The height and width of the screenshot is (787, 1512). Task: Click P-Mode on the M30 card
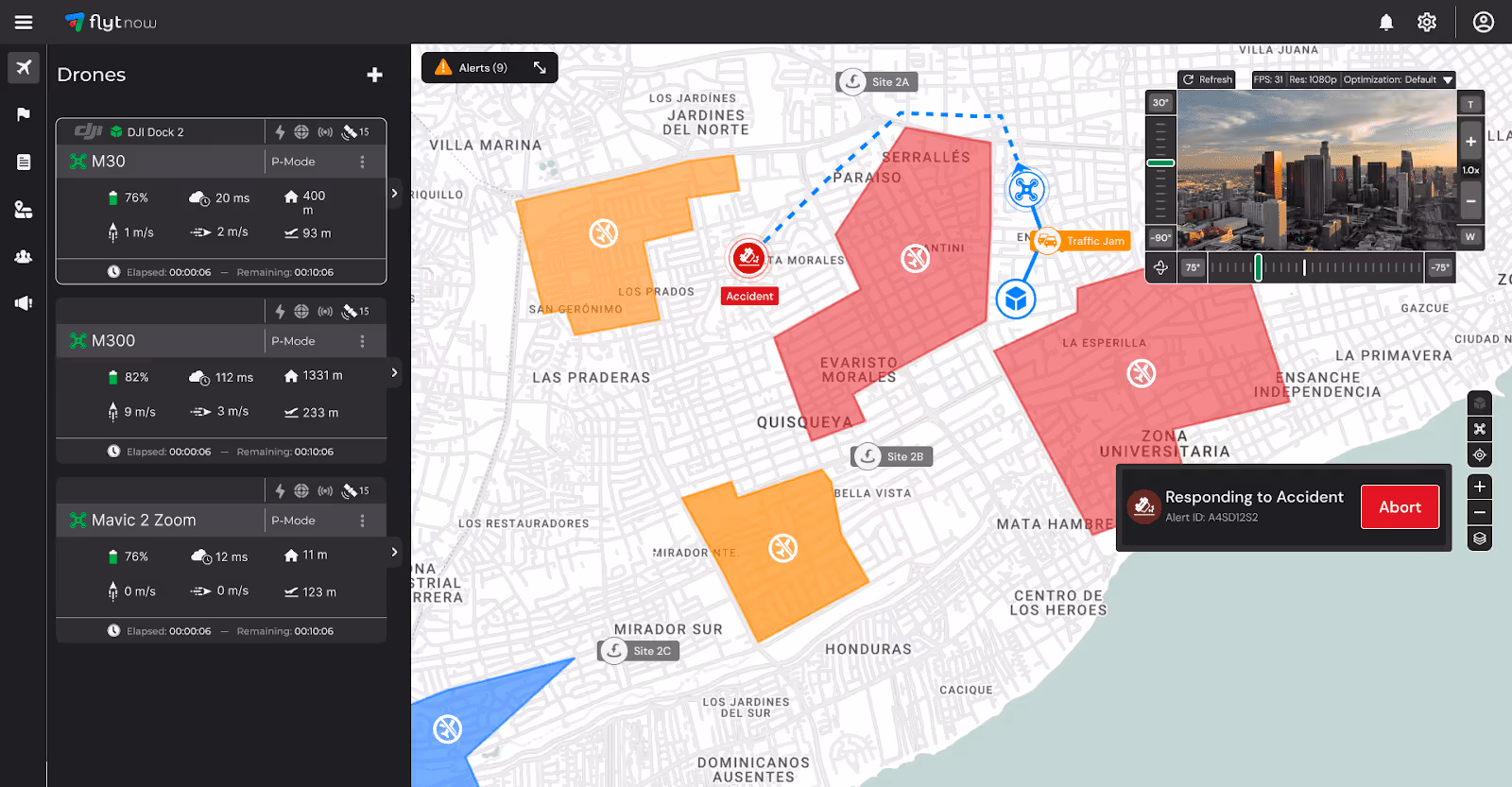tap(293, 162)
